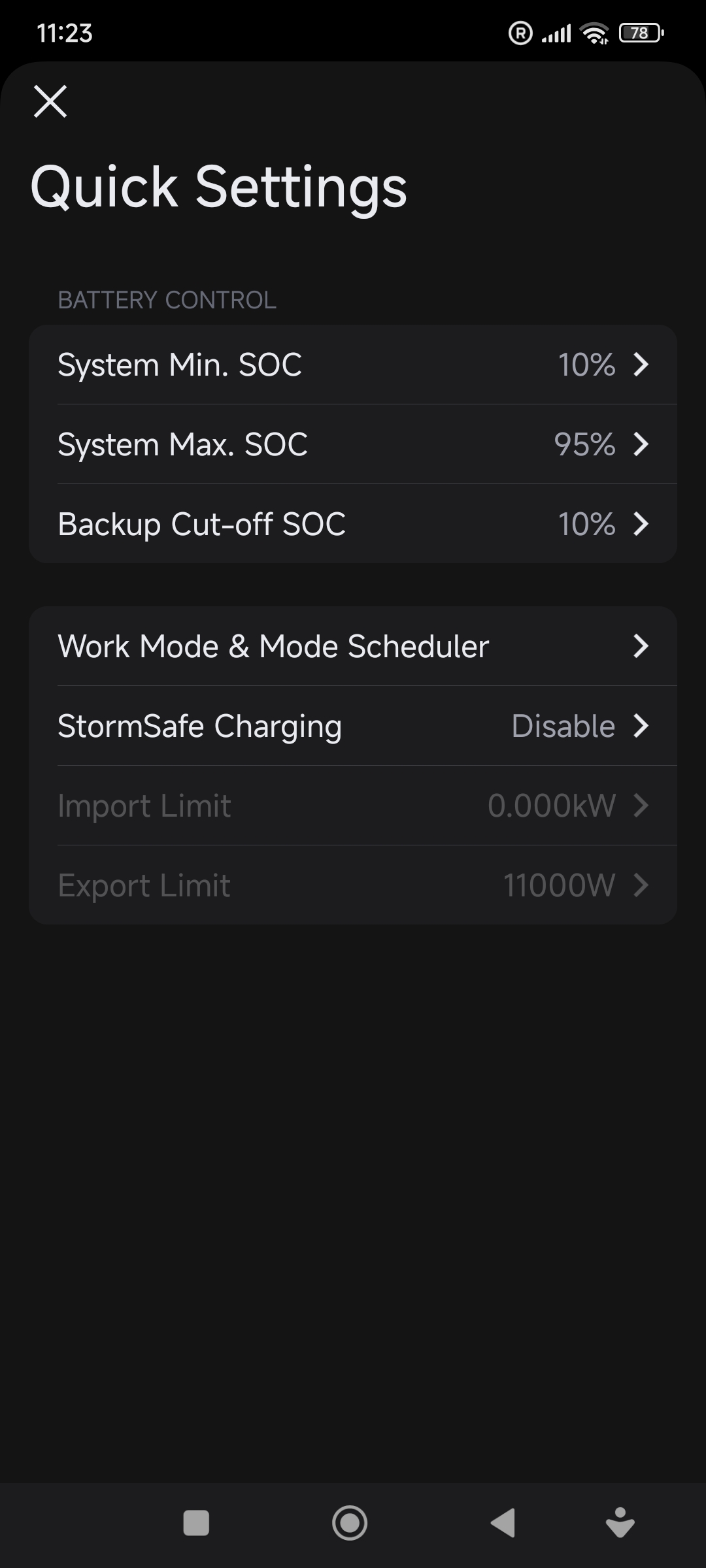Tap the accessibility icon in navigation bar
Image resolution: width=706 pixels, height=1568 pixels.
620,1523
